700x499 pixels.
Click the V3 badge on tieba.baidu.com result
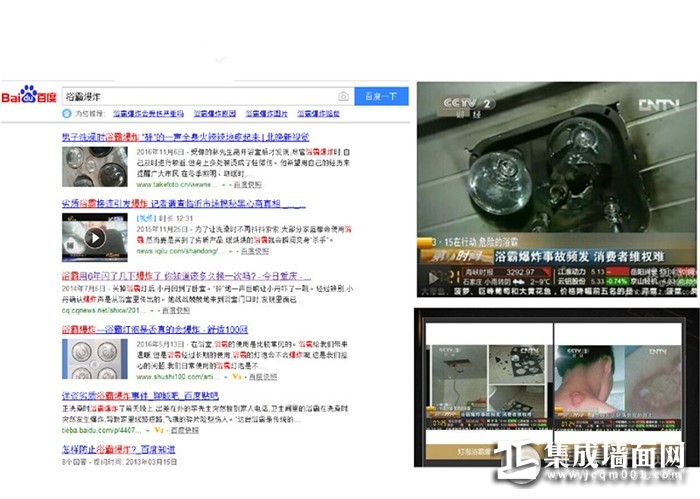(159, 430)
